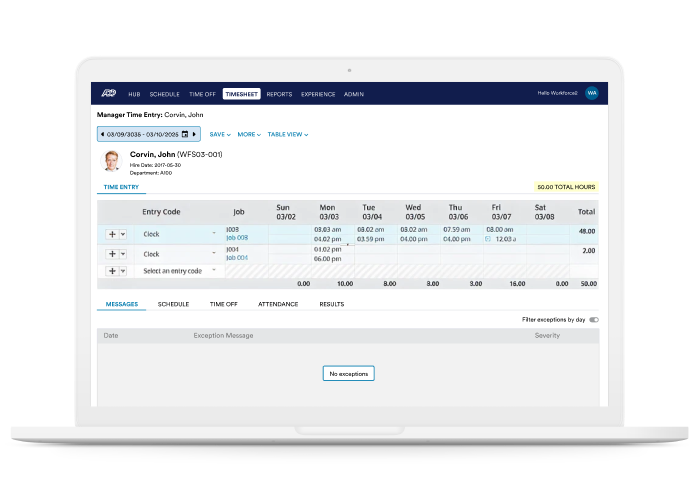Open the 'Select an entry code' dropdown
The width and height of the screenshot is (700, 490).
point(180,271)
